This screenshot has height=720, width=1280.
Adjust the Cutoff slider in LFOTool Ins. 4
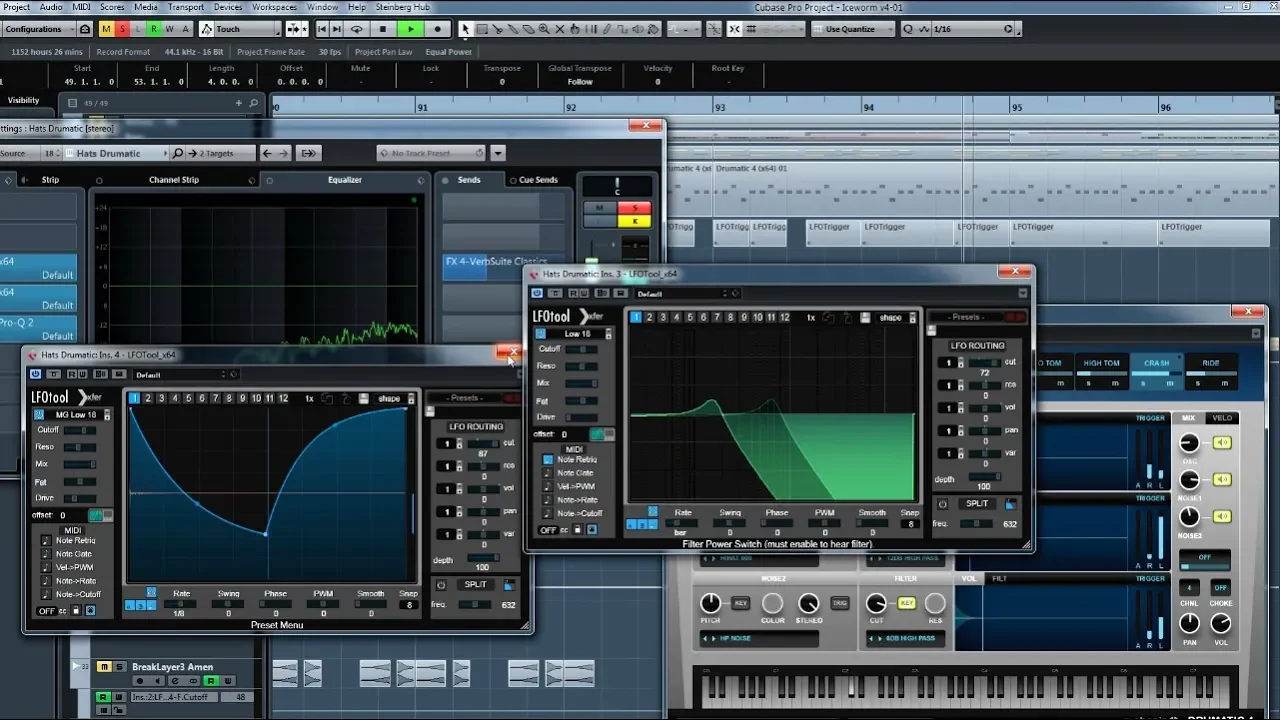[80, 430]
